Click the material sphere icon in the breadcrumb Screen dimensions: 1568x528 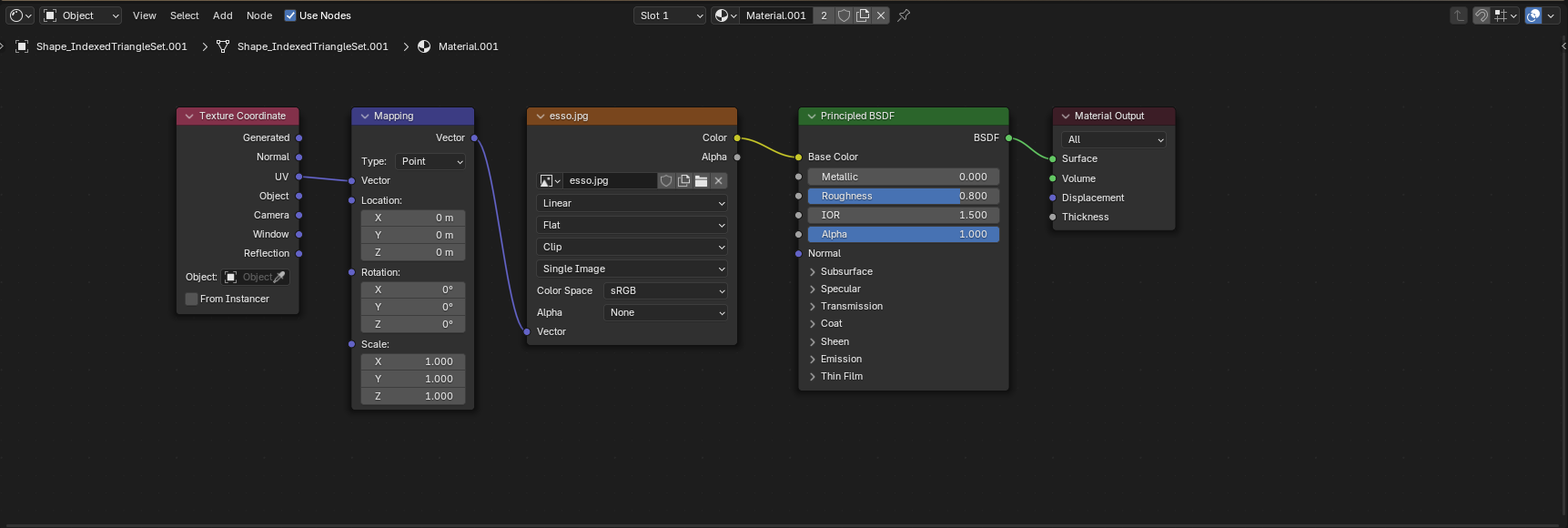click(424, 46)
